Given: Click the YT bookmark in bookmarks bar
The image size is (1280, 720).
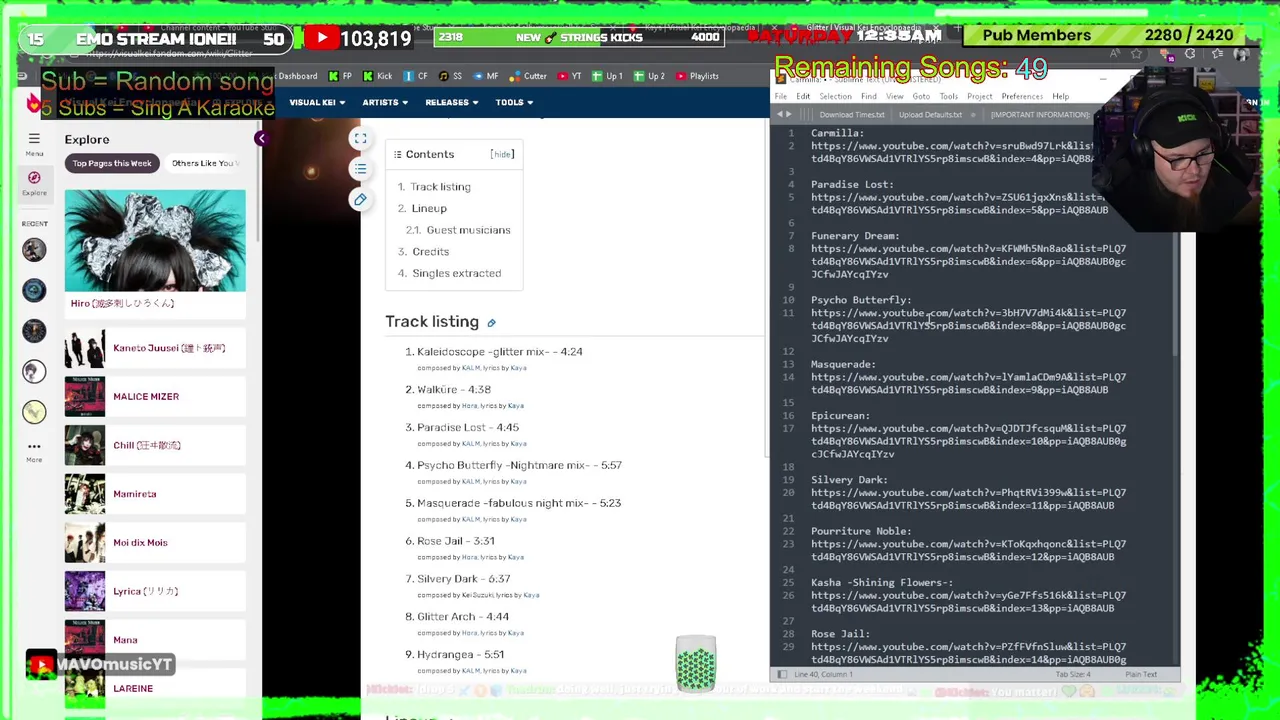Looking at the screenshot, I should coord(568,76).
